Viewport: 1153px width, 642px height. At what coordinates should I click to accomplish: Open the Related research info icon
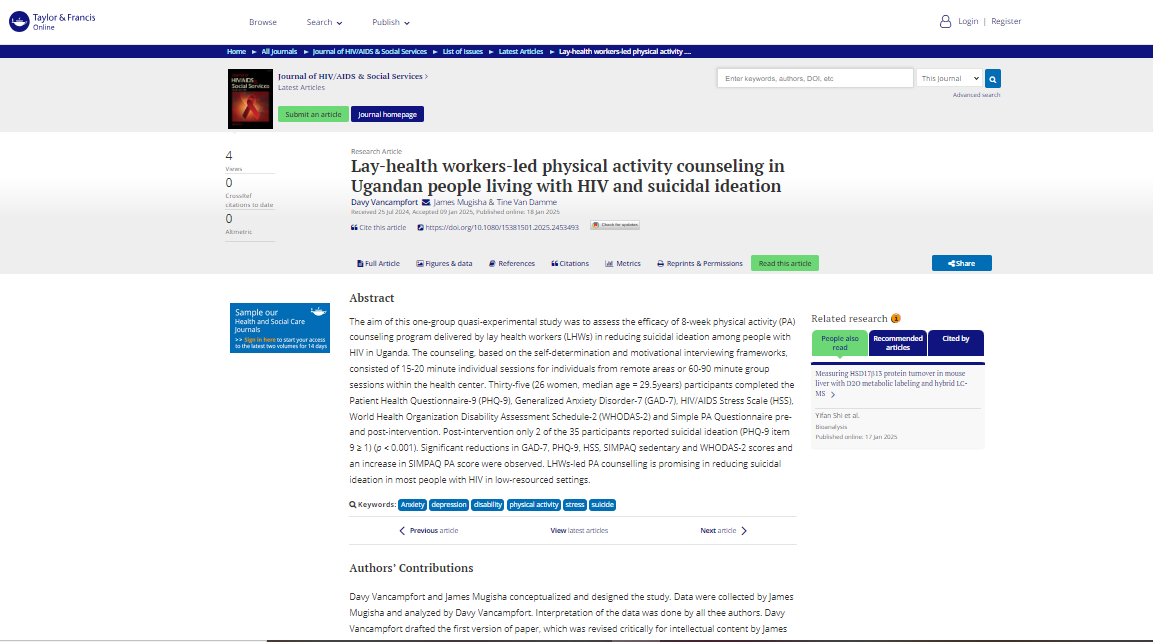coord(895,318)
